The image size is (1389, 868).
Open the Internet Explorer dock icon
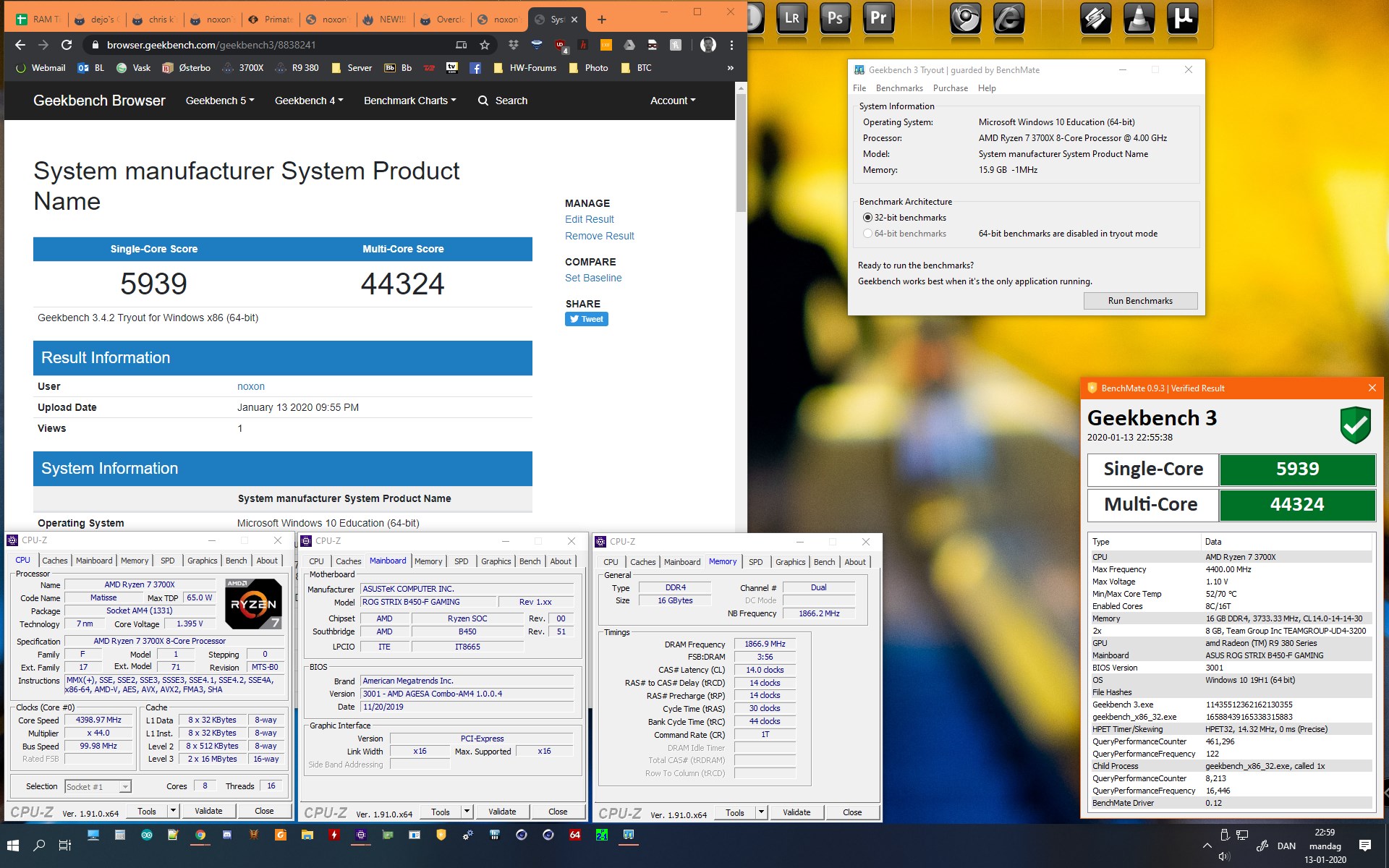[x=1008, y=18]
